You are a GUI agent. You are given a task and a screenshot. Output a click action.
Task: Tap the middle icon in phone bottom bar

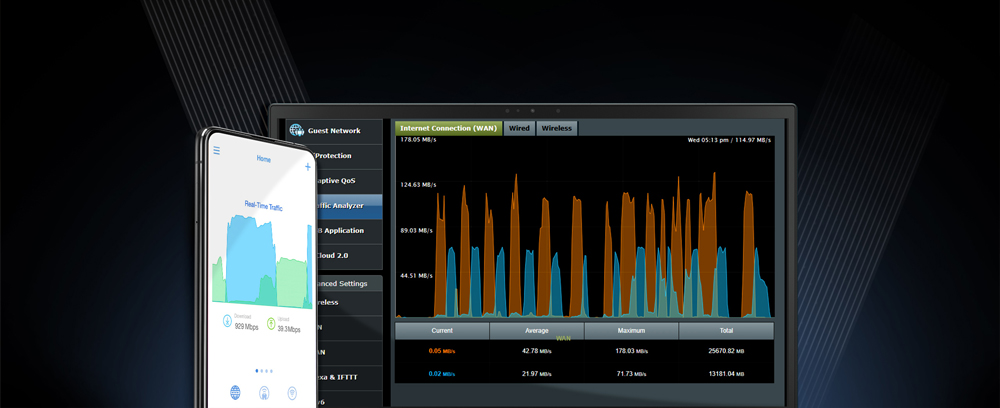tap(264, 393)
